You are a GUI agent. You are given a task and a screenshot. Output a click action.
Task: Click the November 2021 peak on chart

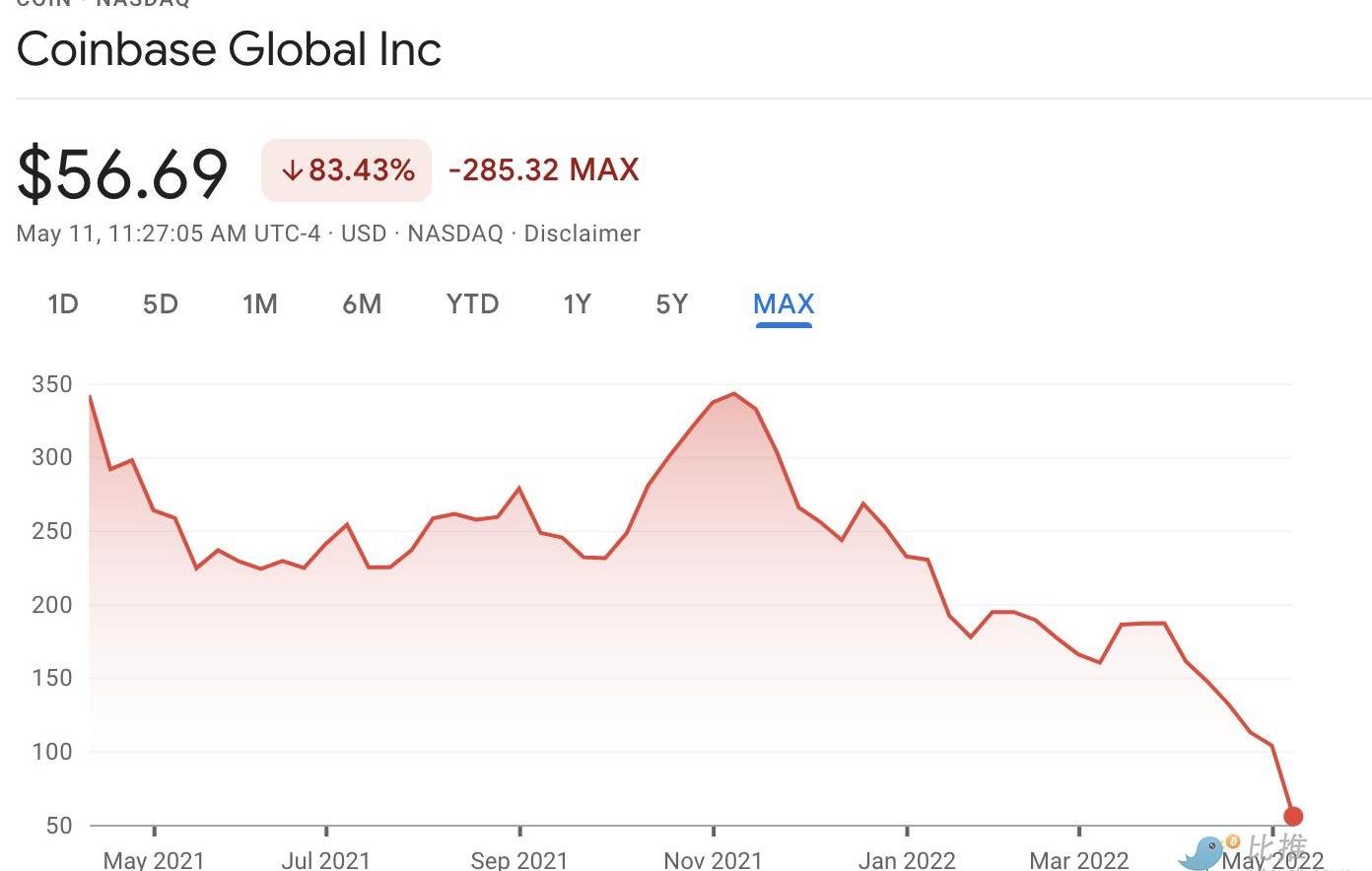pos(733,394)
